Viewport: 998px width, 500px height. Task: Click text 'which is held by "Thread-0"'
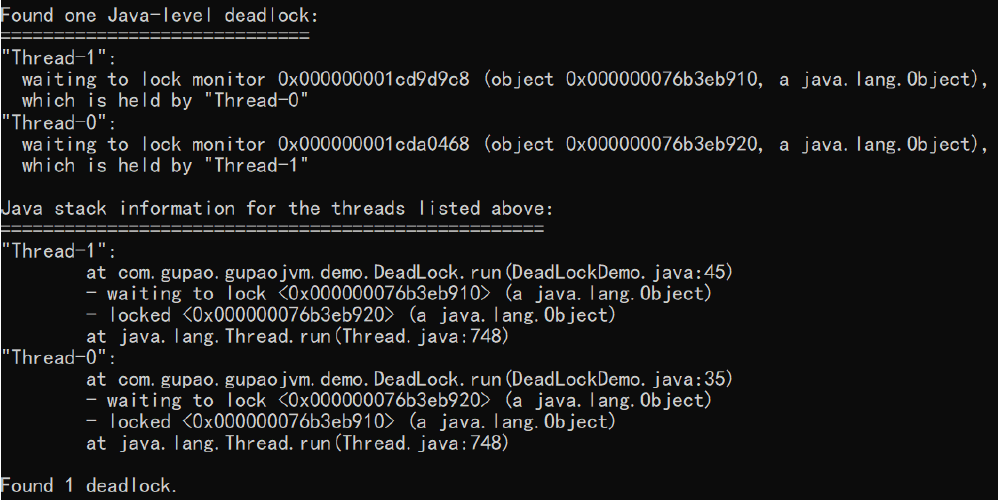pyautogui.click(x=165, y=101)
